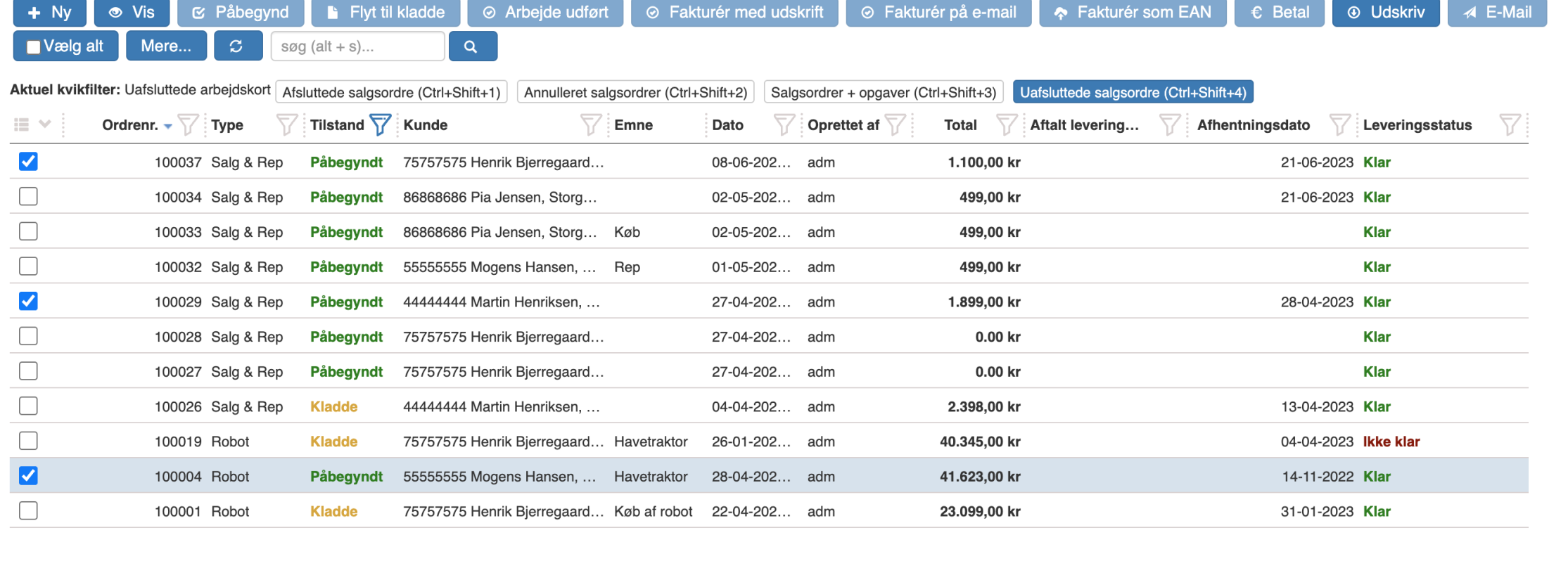Open Afhentningsdato filter icon
Viewport: 1568px width, 580px height.
tap(1340, 125)
